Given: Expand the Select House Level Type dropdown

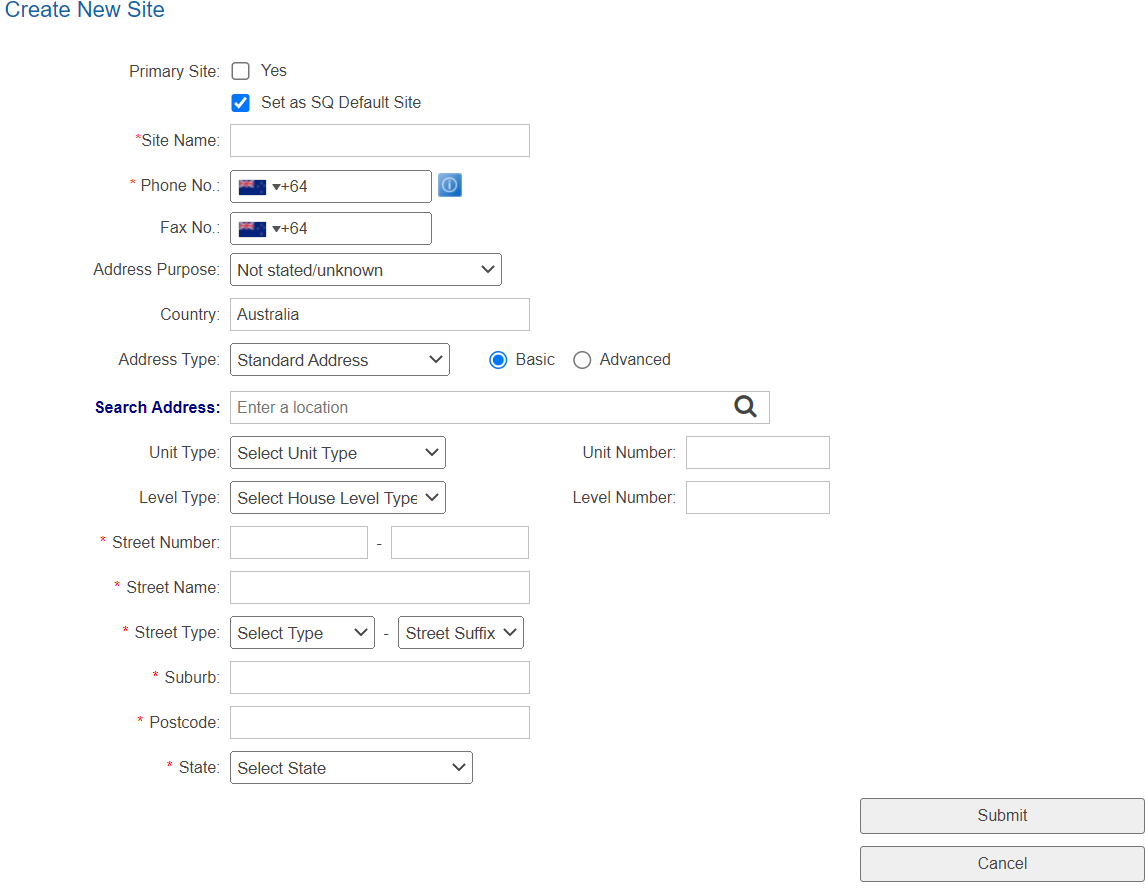Looking at the screenshot, I should (x=337, y=498).
